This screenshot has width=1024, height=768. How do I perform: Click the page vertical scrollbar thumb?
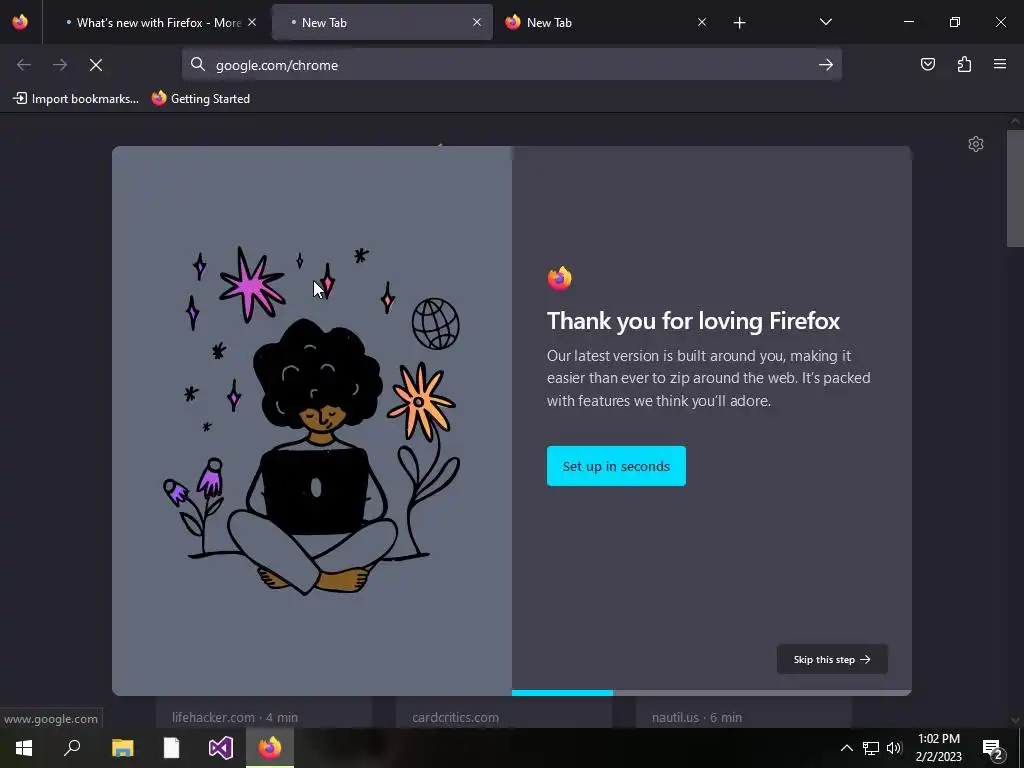tap(1015, 188)
